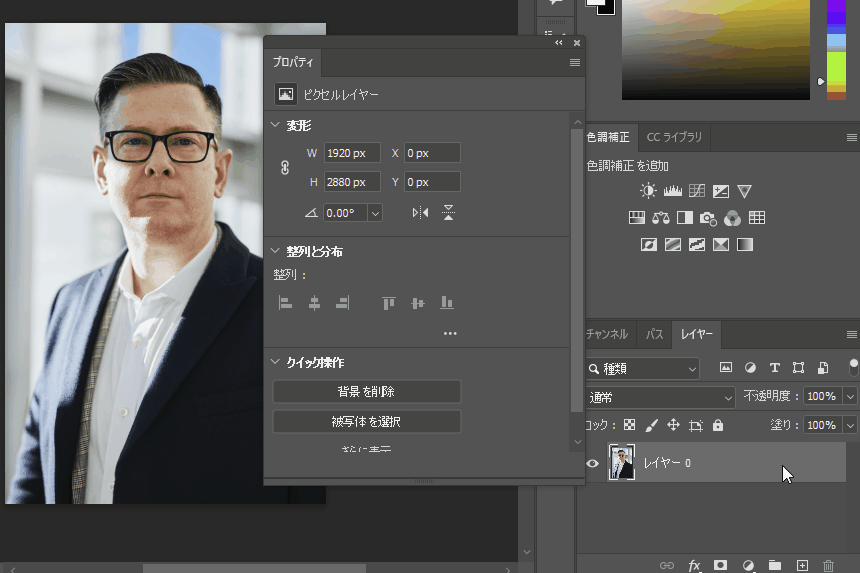Image resolution: width=860 pixels, height=573 pixels.
Task: Add a Color Lookup adjustment
Action: [x=757, y=218]
